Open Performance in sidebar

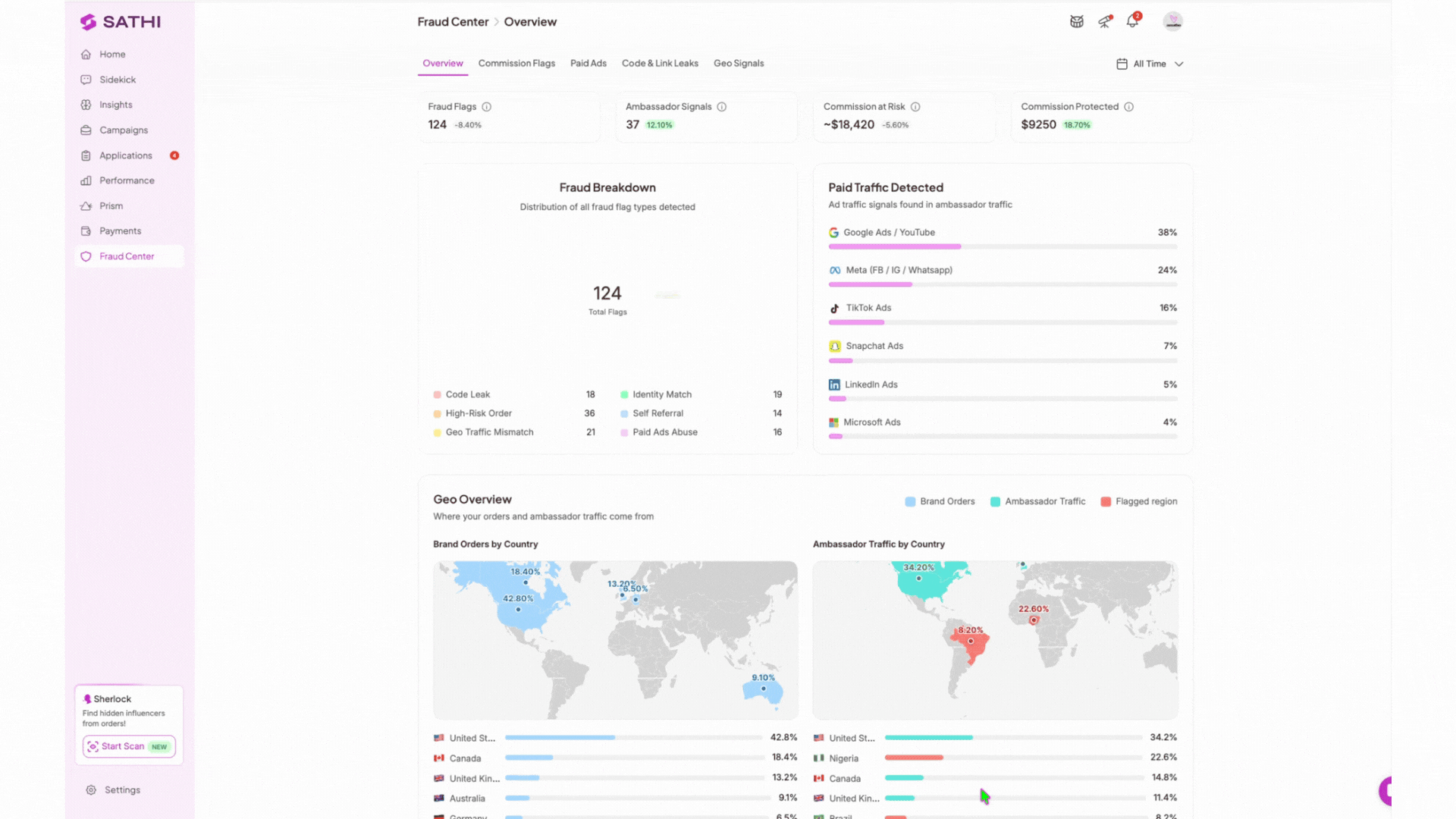pyautogui.click(x=127, y=180)
